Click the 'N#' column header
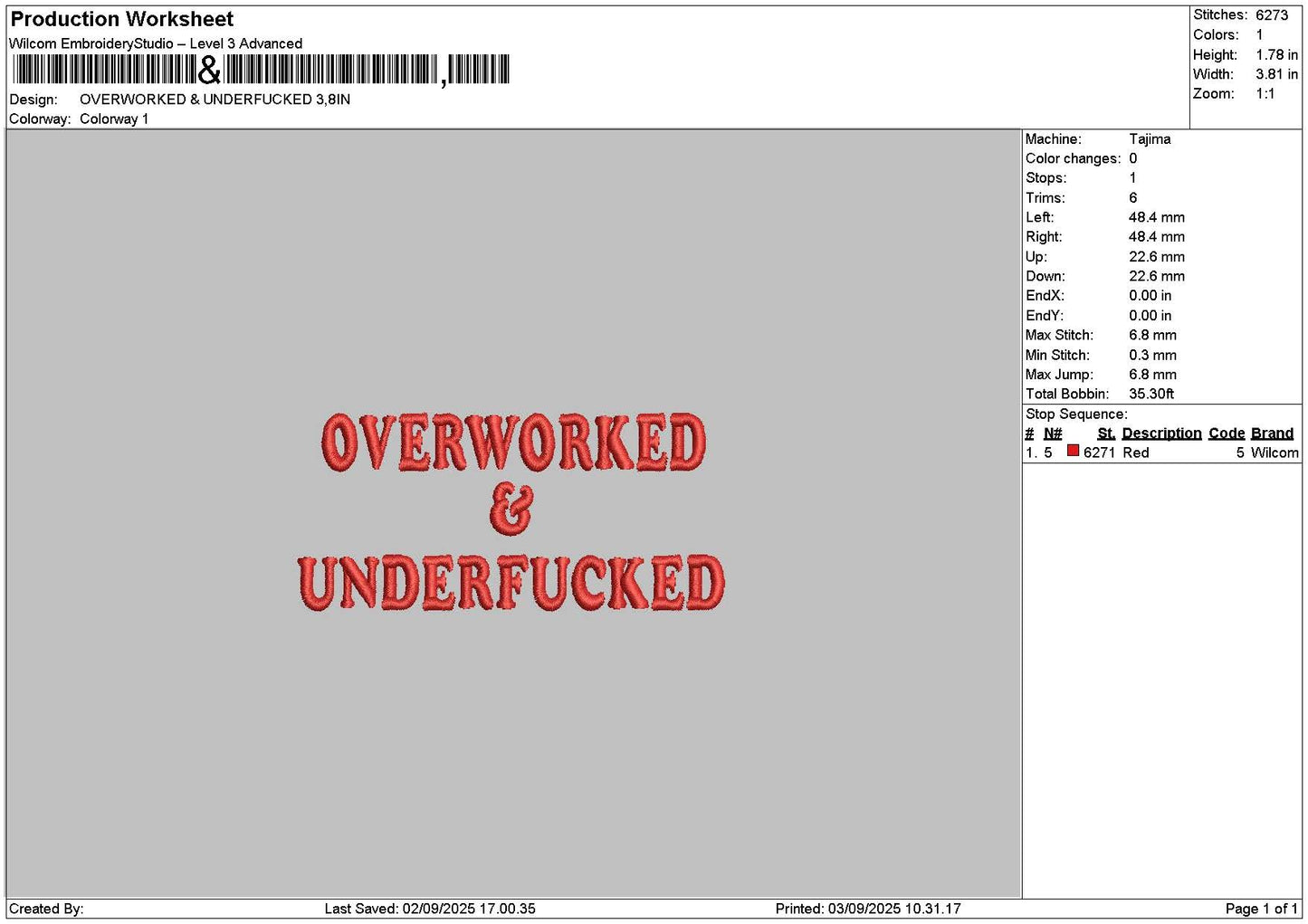The width and height of the screenshot is (1308, 924). click(x=1053, y=433)
